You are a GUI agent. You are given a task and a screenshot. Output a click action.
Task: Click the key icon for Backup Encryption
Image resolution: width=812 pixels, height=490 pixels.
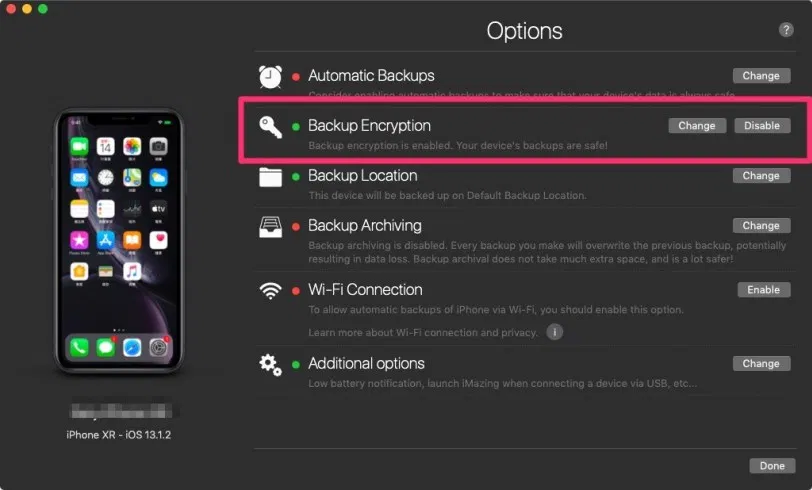pos(270,127)
